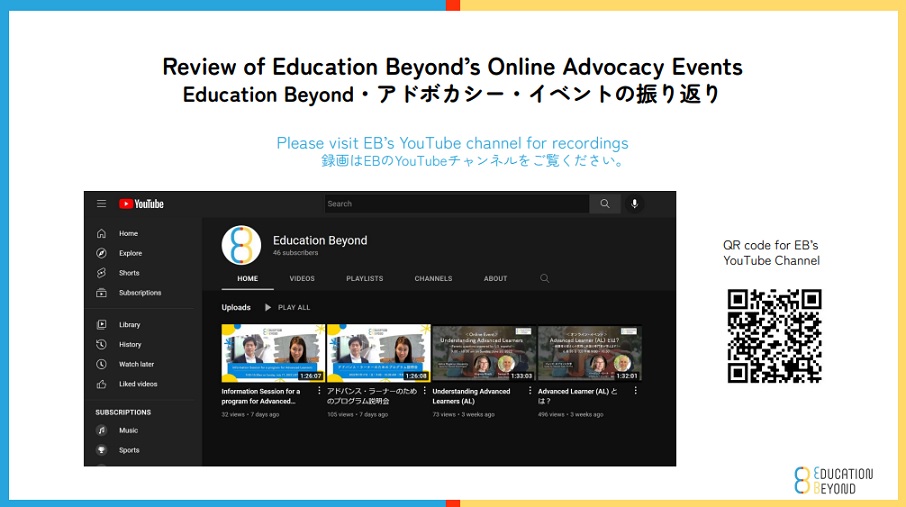The image size is (906, 507).
Task: Click the '73 views • 3 weeks ago' text
Action: [x=463, y=415]
